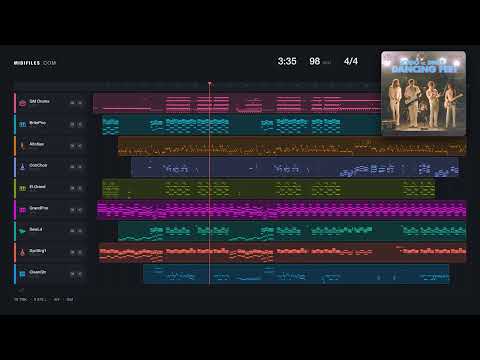Screen dimensions: 480x360
Task: Mute the CleanGtr track
Action: [x=72, y=274]
